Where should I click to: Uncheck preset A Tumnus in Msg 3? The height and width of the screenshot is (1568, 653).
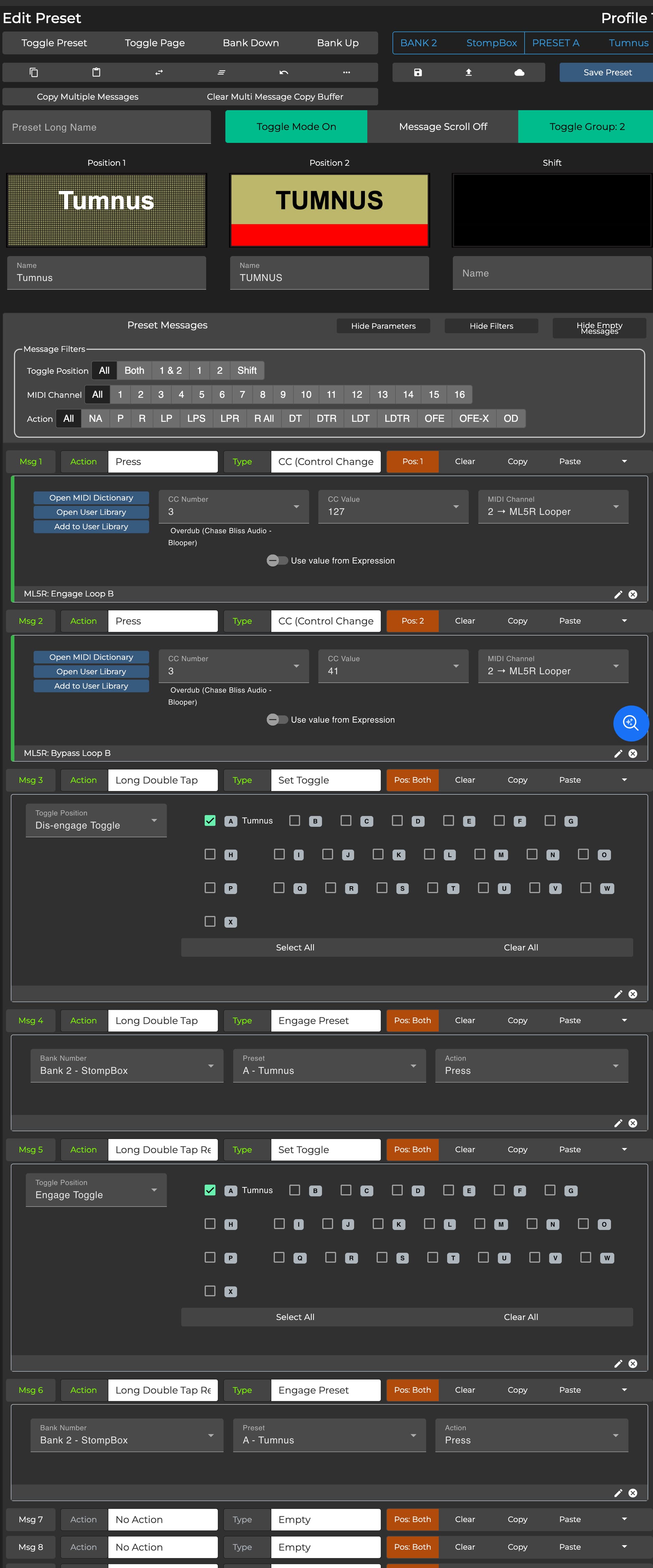pyautogui.click(x=210, y=820)
